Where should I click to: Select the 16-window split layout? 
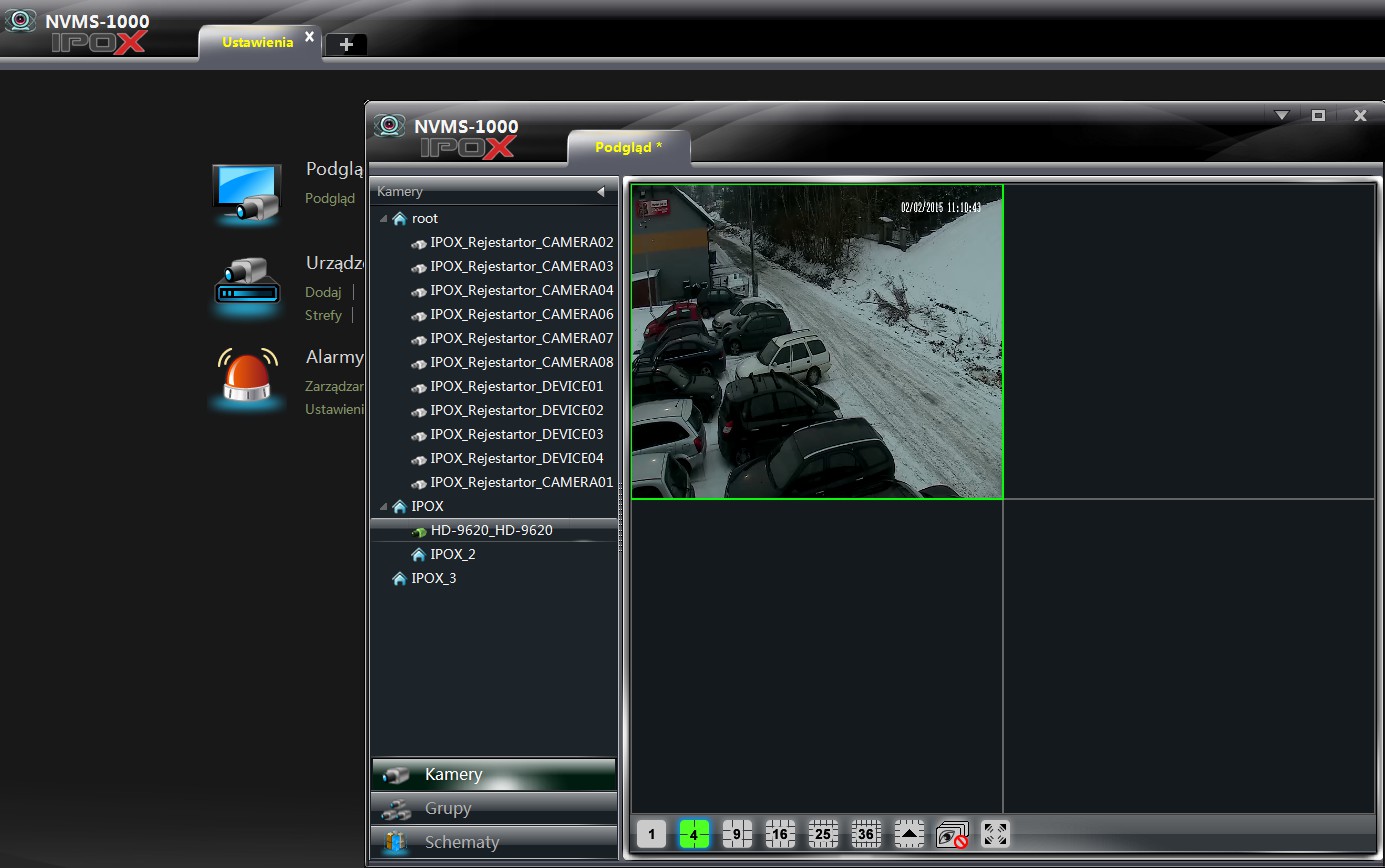[780, 834]
